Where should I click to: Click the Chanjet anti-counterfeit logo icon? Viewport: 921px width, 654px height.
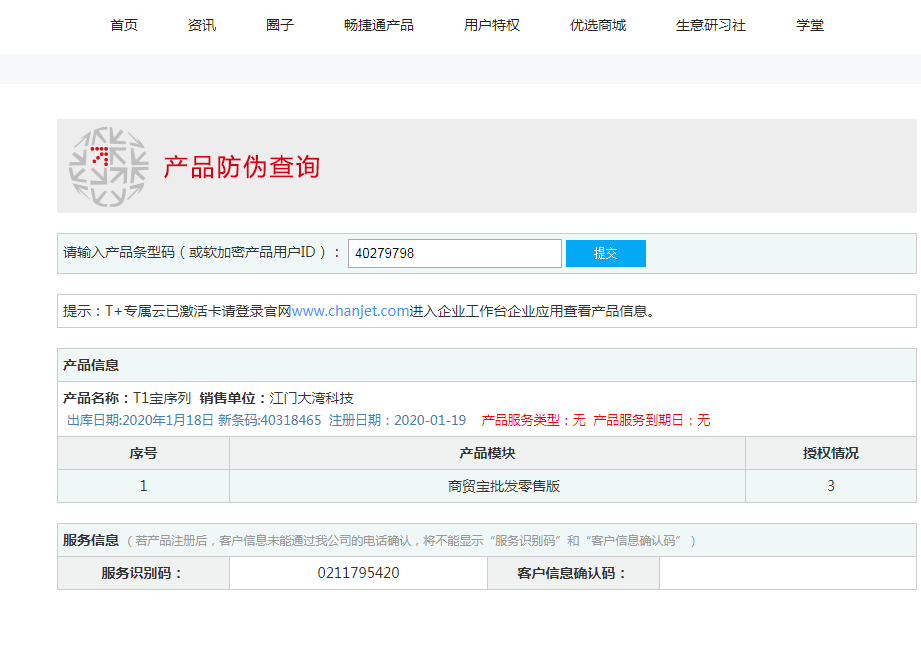pyautogui.click(x=109, y=167)
